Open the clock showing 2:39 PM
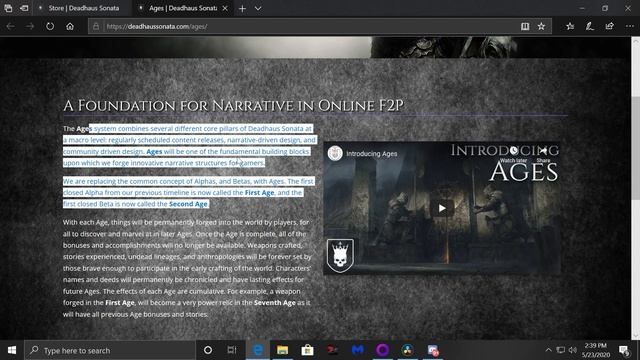 click(x=596, y=350)
